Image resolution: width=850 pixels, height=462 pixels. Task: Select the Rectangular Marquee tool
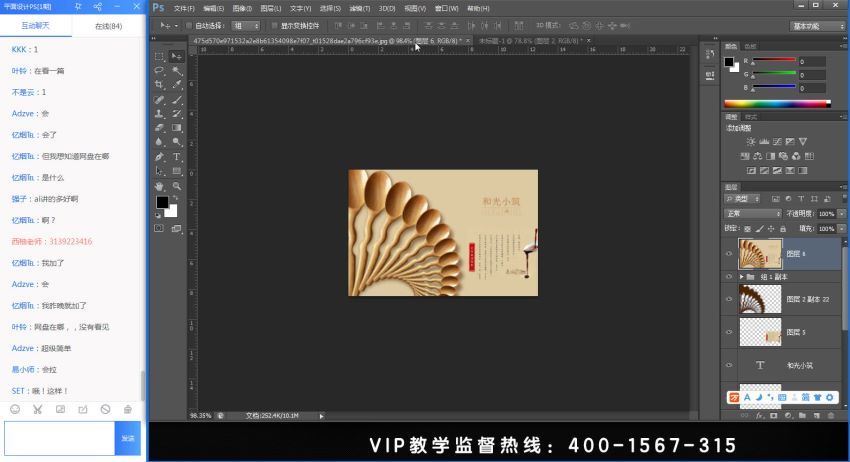point(159,56)
